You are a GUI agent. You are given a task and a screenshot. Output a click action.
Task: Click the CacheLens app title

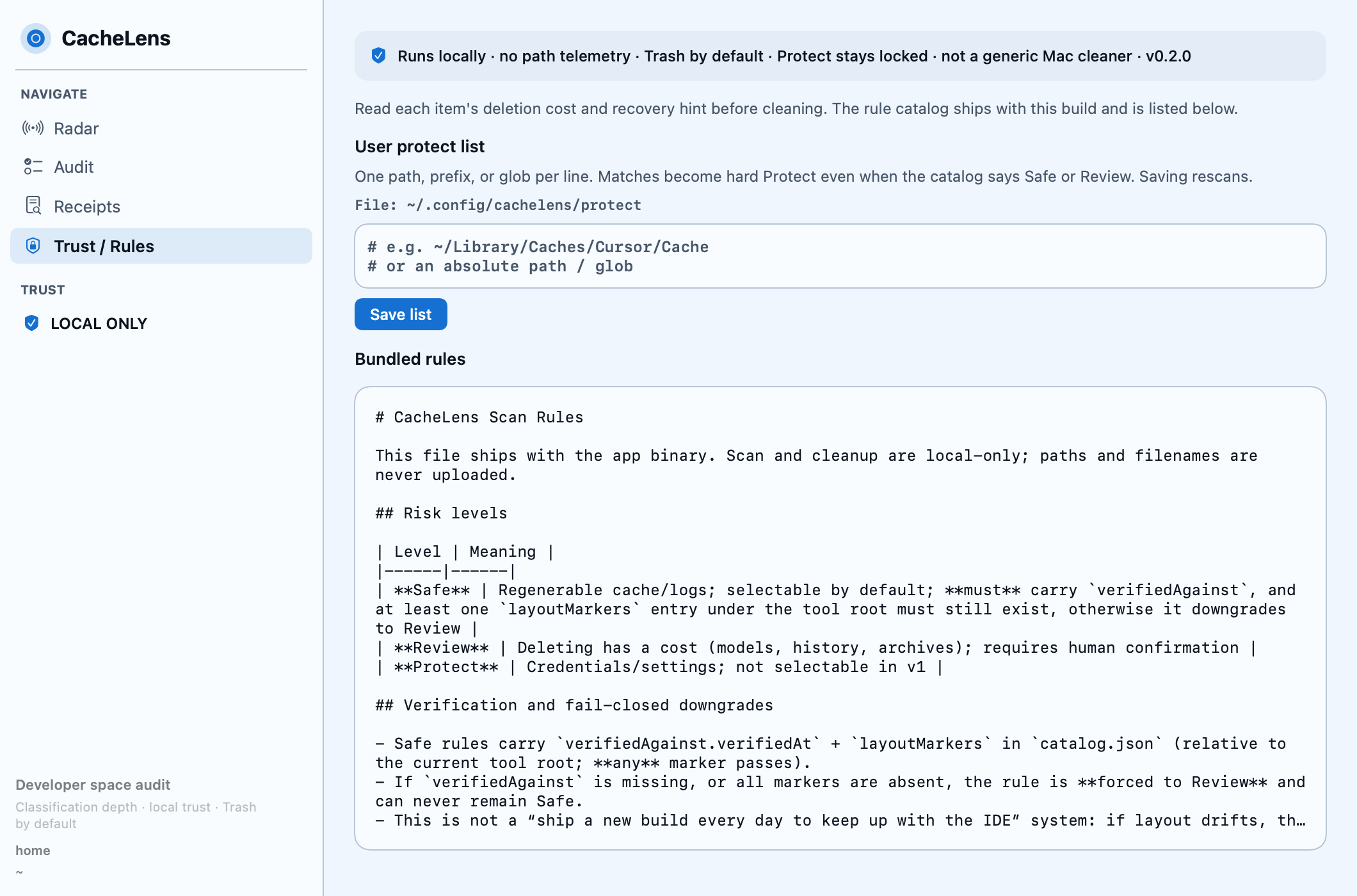[116, 38]
